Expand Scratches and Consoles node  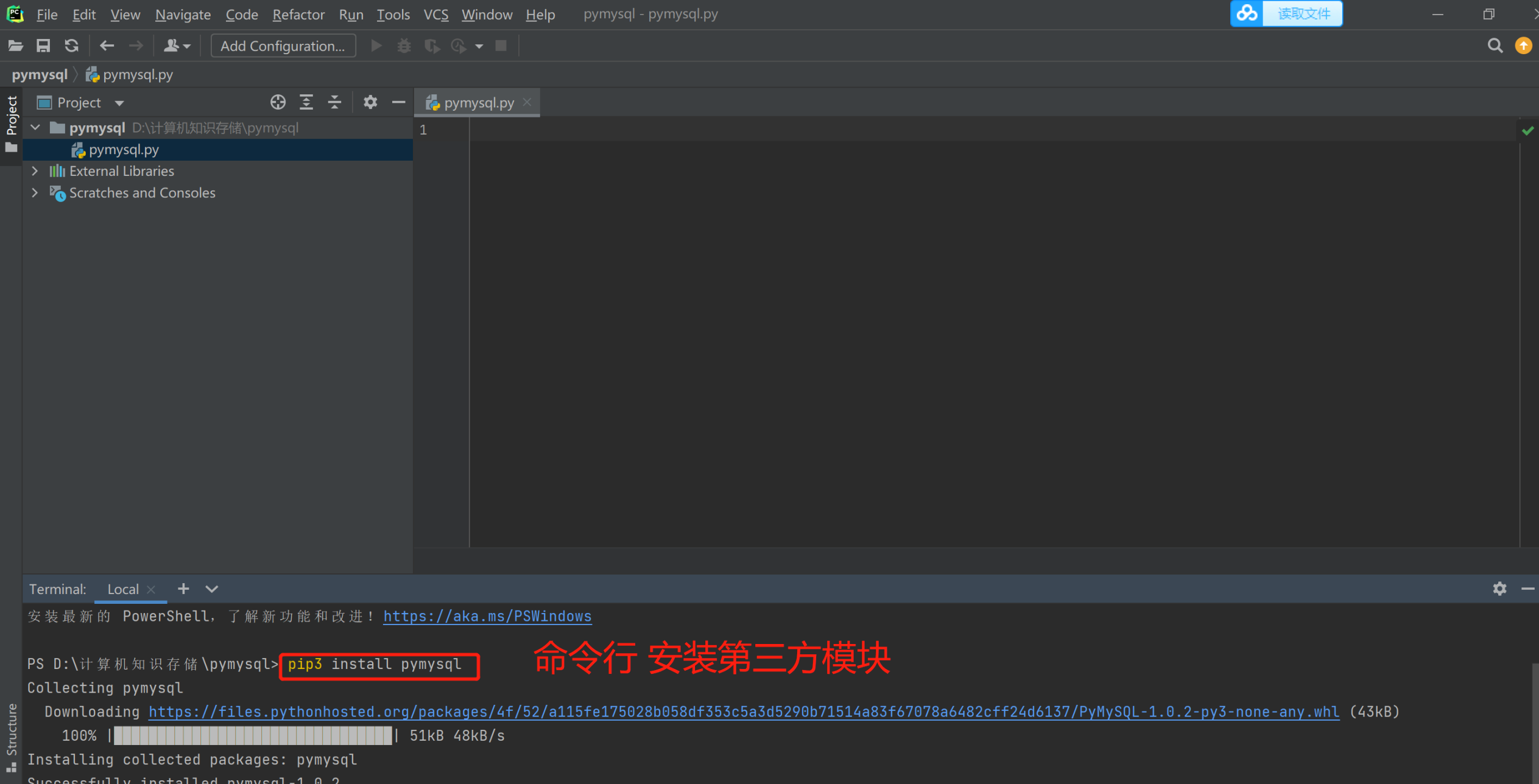coord(35,193)
